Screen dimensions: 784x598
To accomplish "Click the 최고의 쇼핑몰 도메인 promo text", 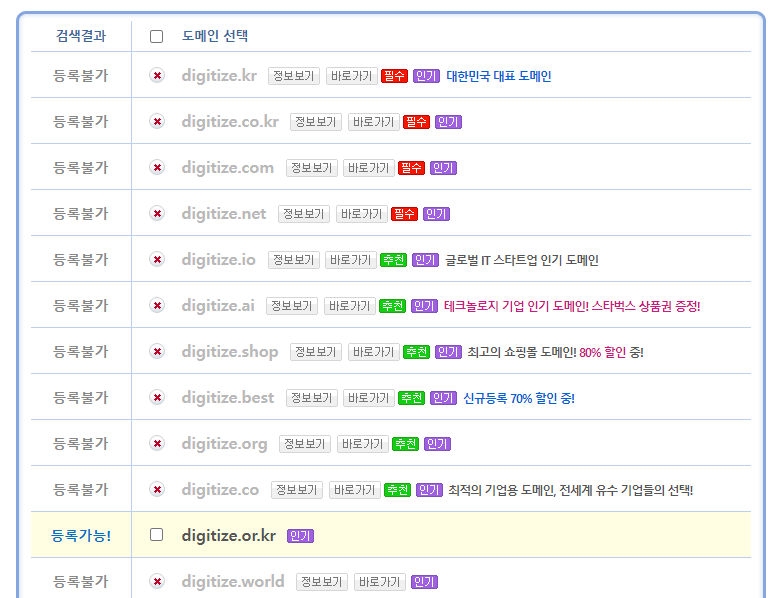I will (x=522, y=352).
